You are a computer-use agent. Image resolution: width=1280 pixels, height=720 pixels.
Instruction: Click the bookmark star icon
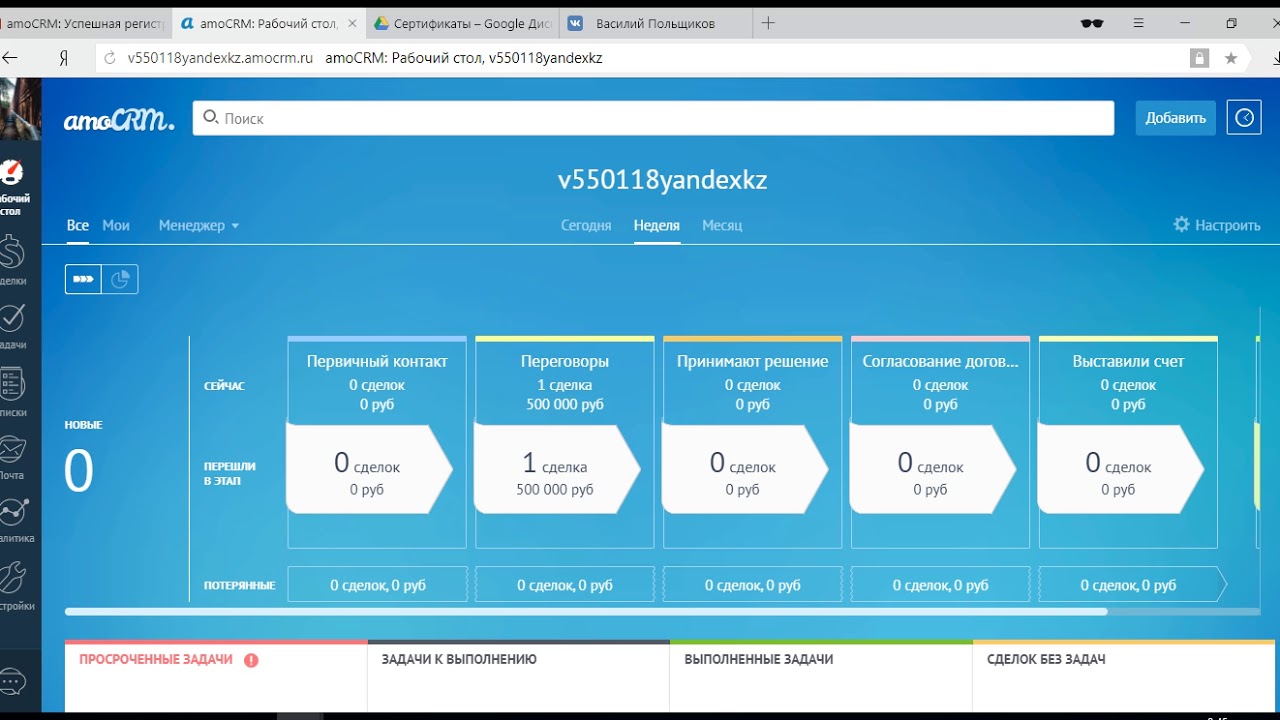pyautogui.click(x=1231, y=58)
